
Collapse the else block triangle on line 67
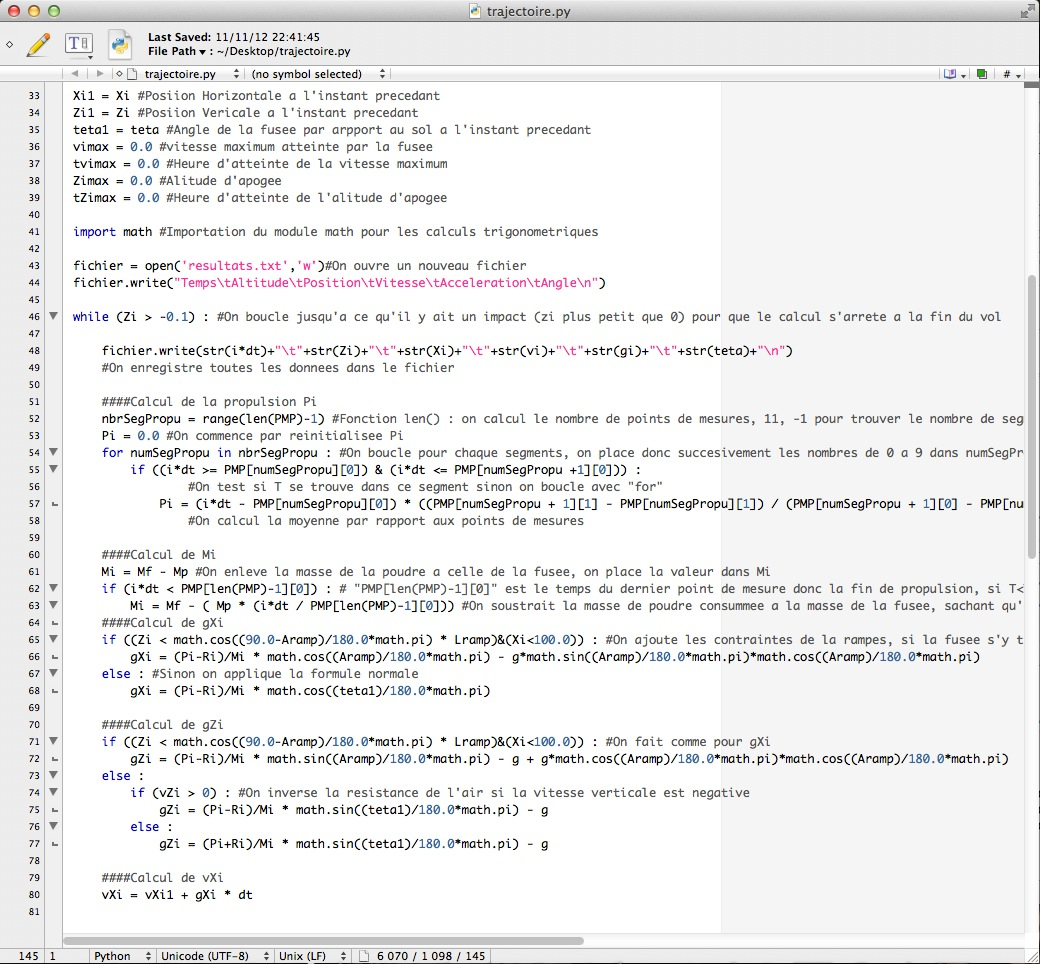click(54, 673)
